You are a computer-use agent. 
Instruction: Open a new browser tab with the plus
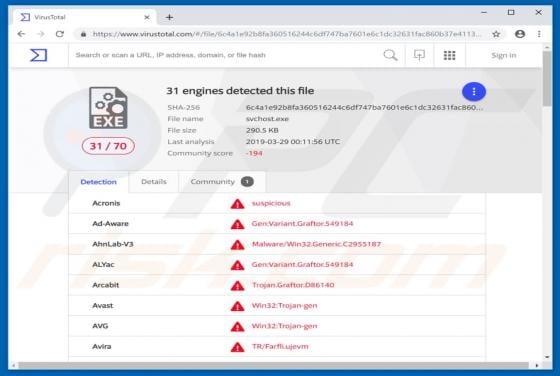(x=170, y=17)
